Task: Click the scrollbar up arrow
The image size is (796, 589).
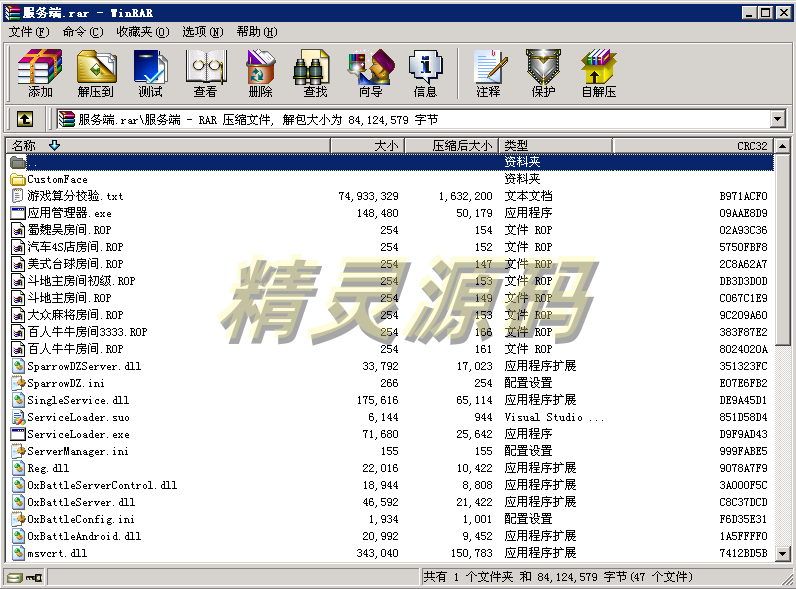Action: [783, 146]
